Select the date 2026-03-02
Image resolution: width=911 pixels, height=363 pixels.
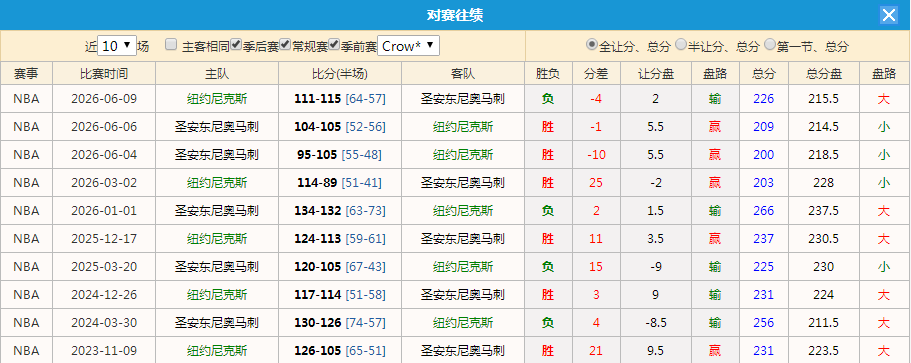click(104, 183)
